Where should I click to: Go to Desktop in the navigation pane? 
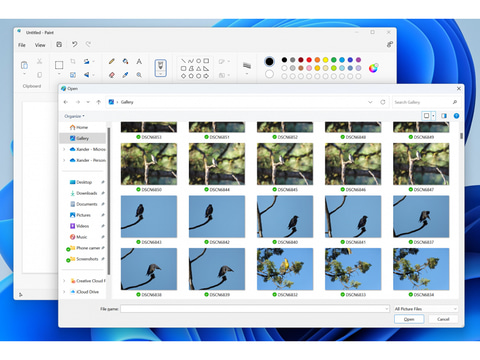pyautogui.click(x=84, y=182)
